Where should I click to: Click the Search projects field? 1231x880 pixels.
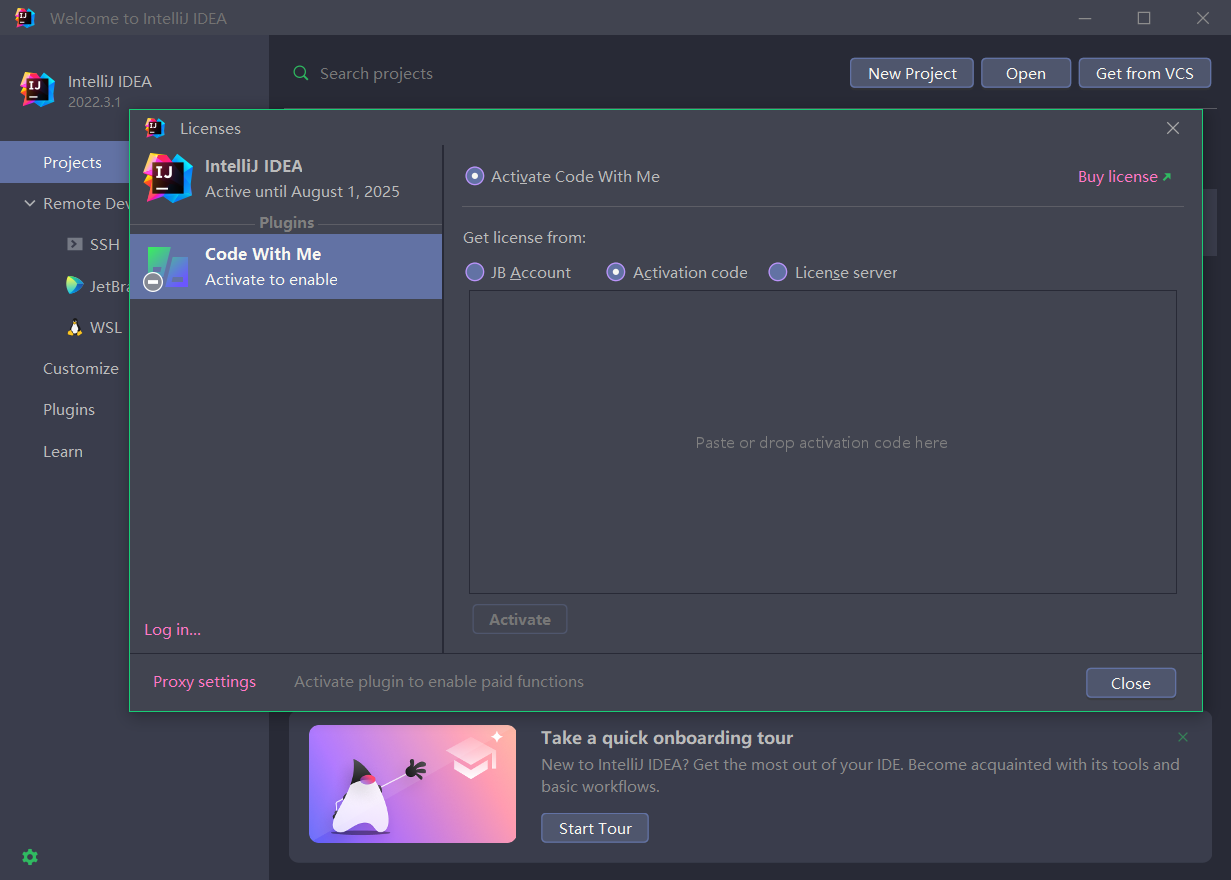pyautogui.click(x=376, y=73)
